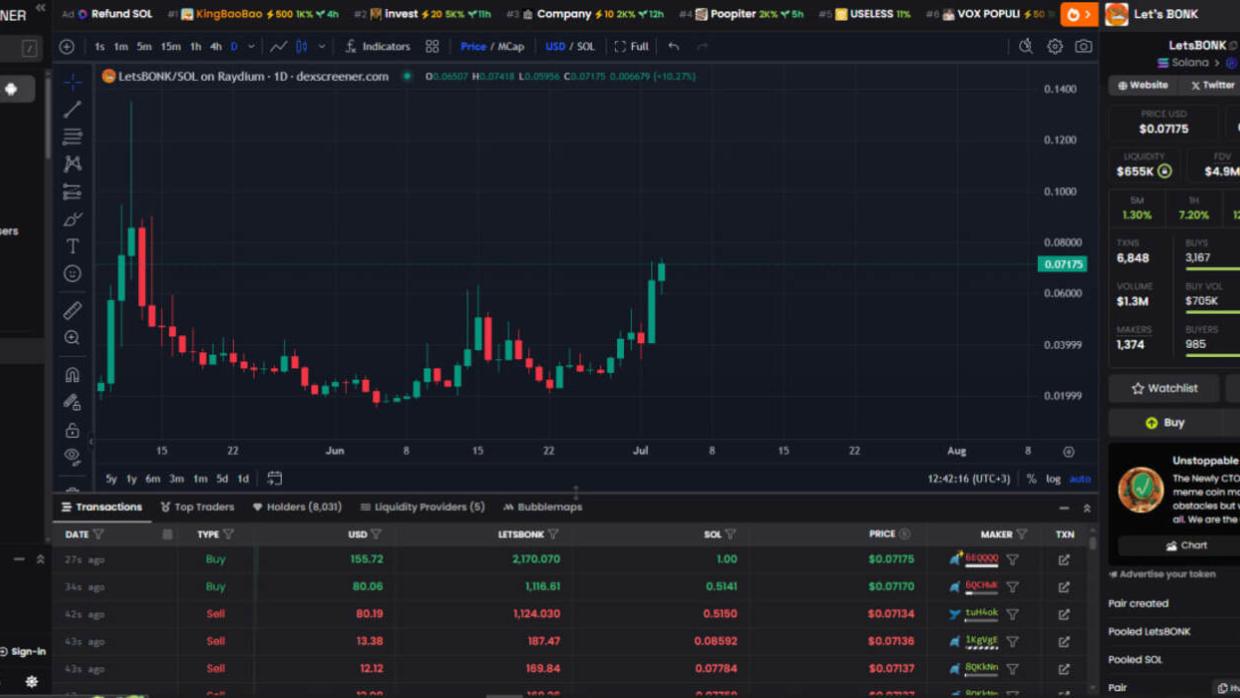Select the text annotation tool
The height and width of the screenshot is (698, 1240).
(x=72, y=246)
